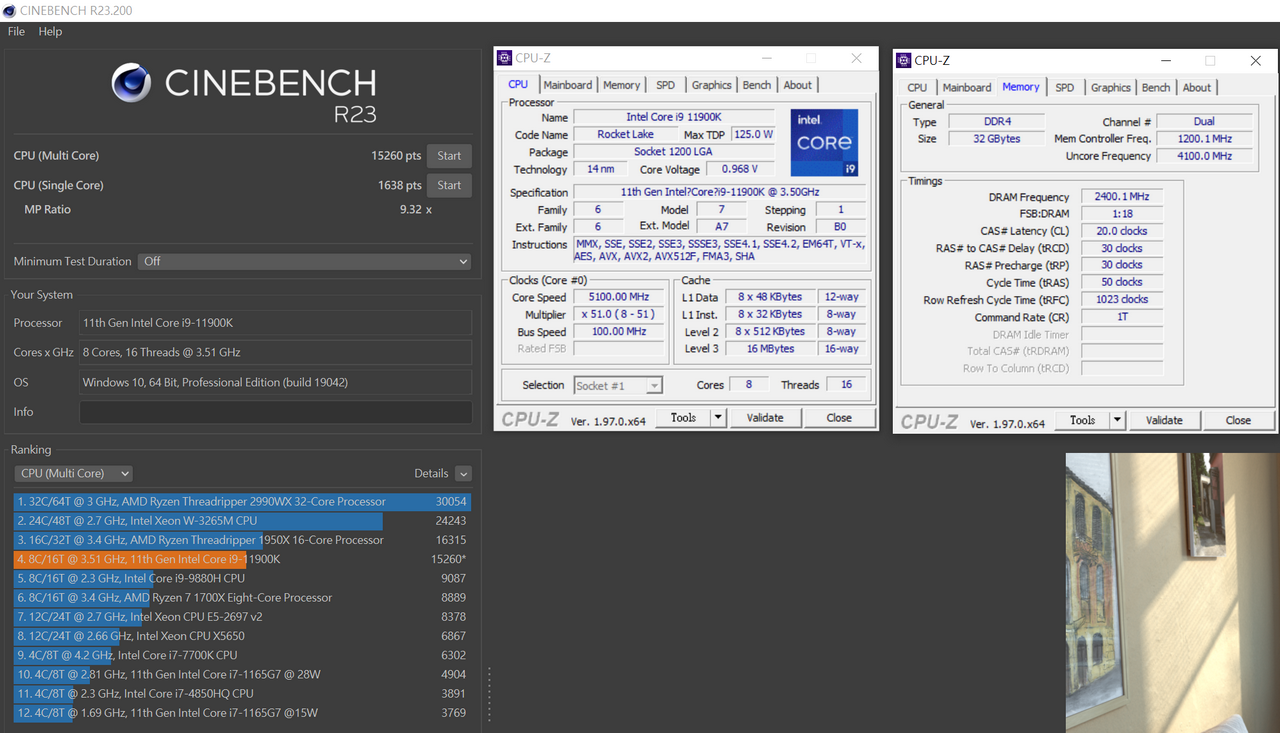Select Threadripper 2990WX ranking row
Image resolution: width=1280 pixels, height=733 pixels.
point(242,502)
